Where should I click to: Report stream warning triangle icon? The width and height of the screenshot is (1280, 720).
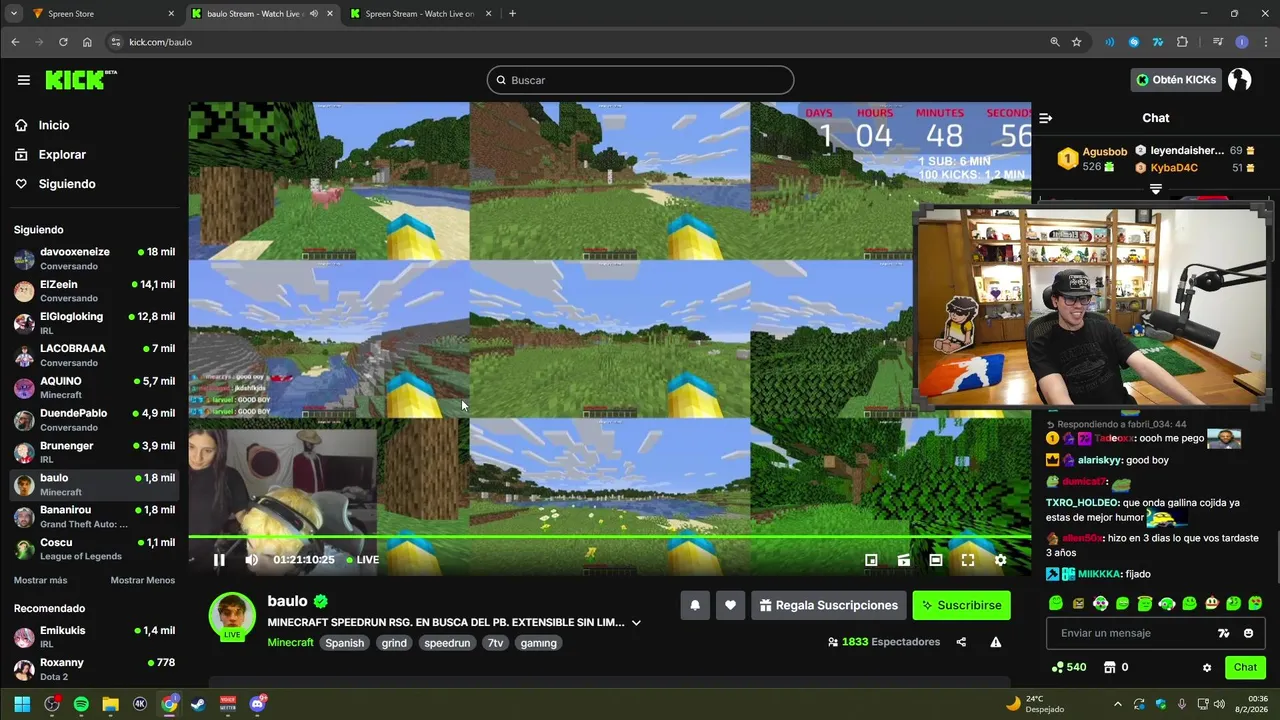tap(996, 642)
